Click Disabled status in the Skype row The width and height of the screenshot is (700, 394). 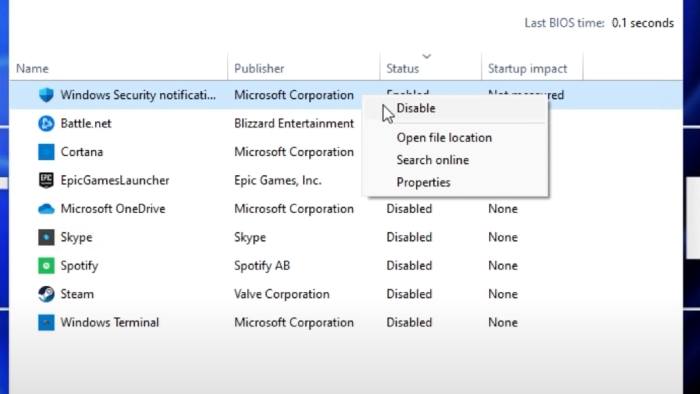(x=409, y=237)
